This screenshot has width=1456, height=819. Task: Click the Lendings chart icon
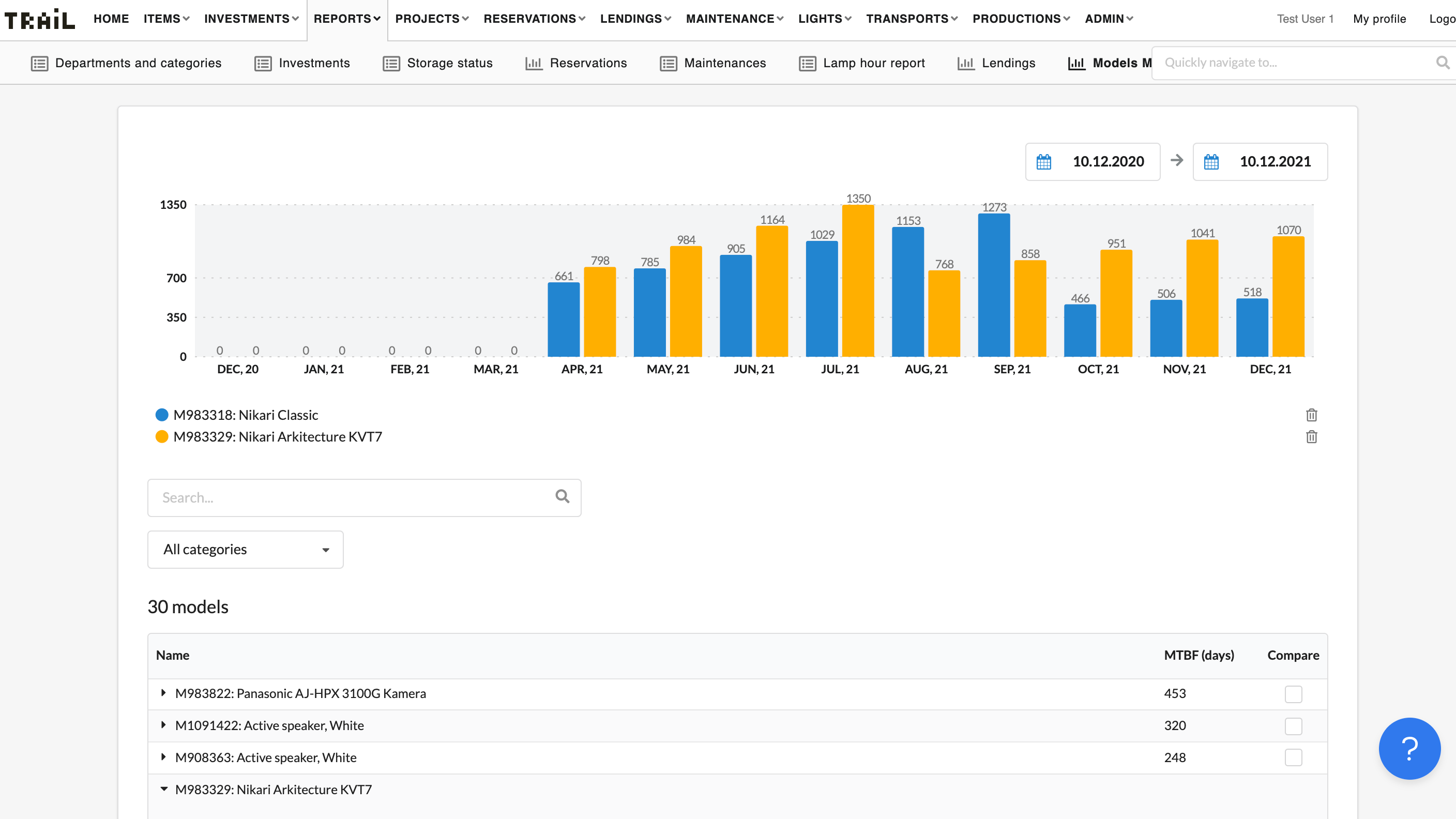click(966, 63)
